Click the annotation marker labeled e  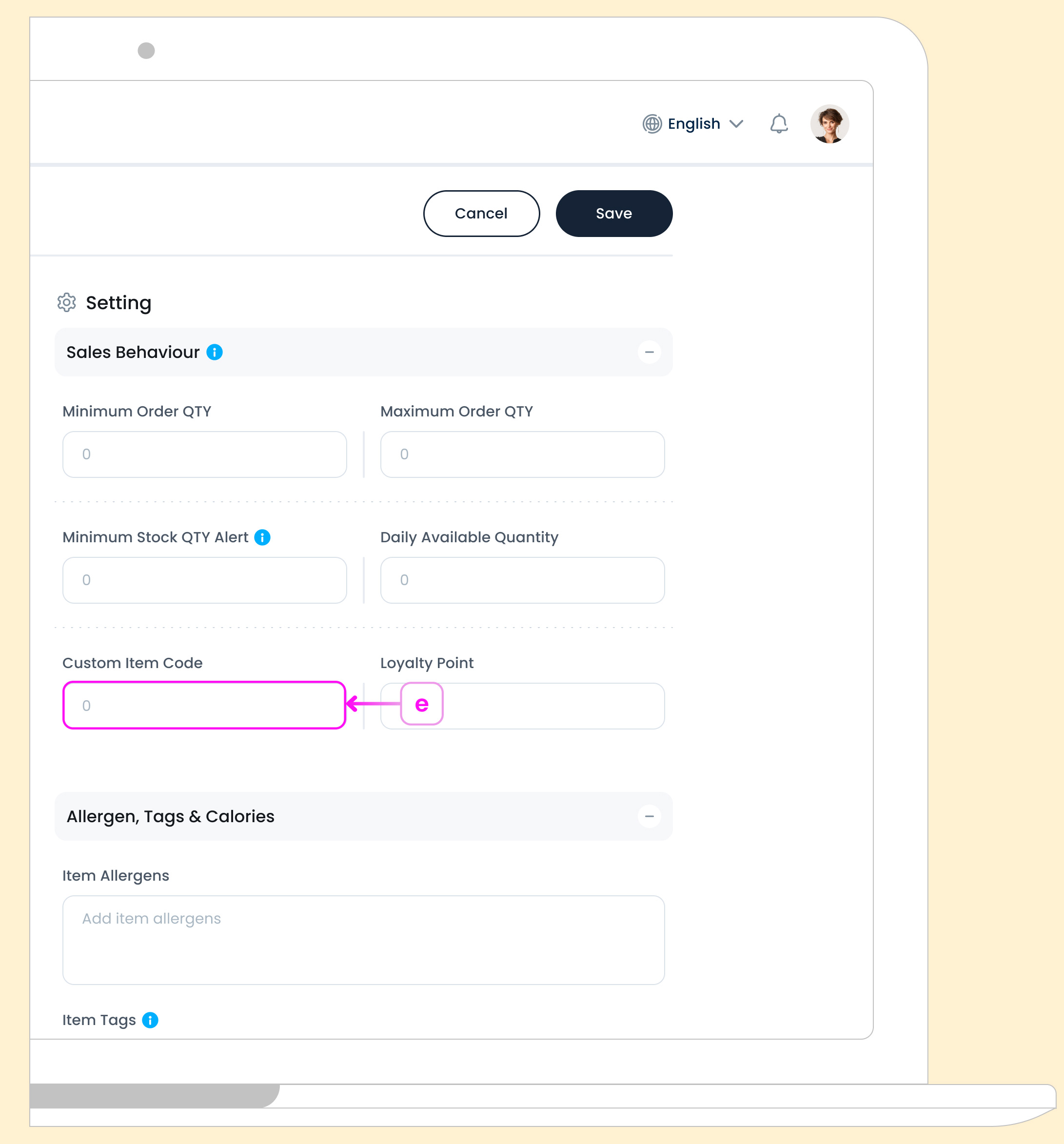(421, 704)
